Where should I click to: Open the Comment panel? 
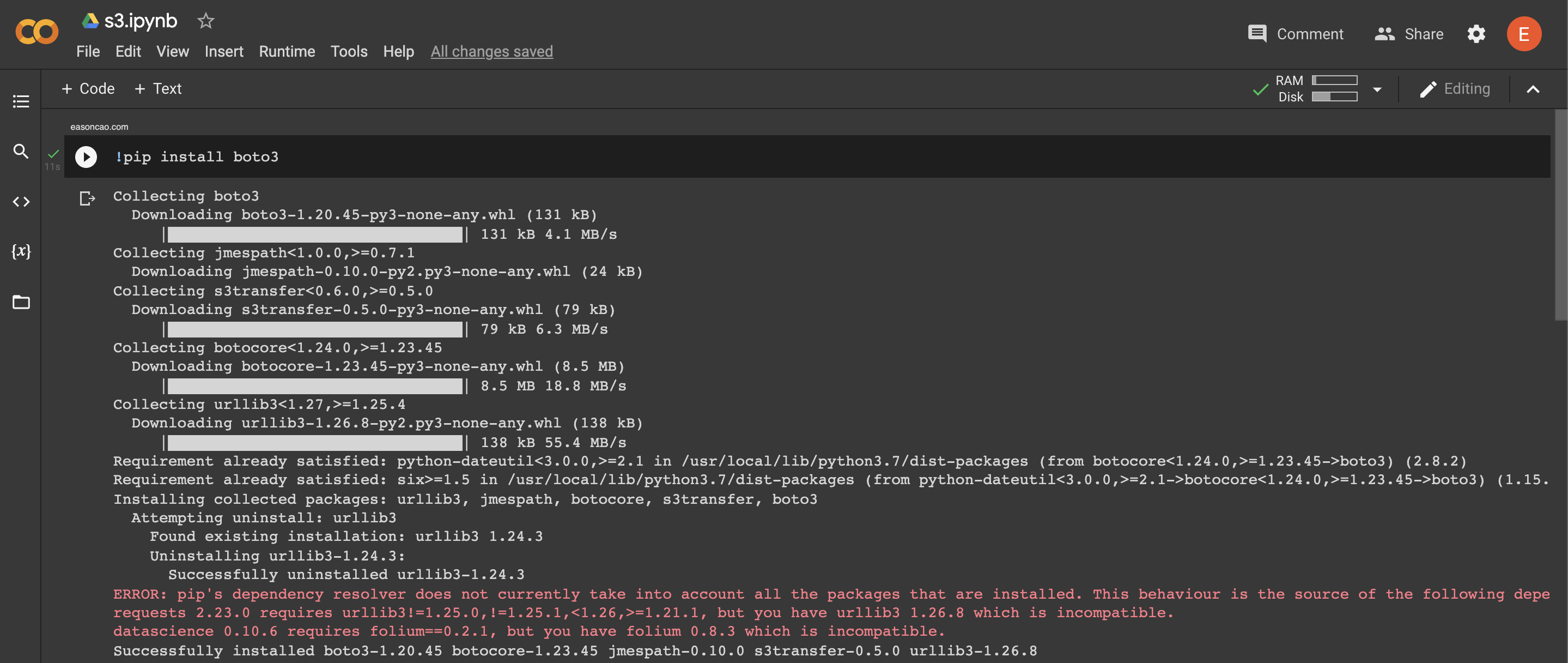click(1295, 34)
